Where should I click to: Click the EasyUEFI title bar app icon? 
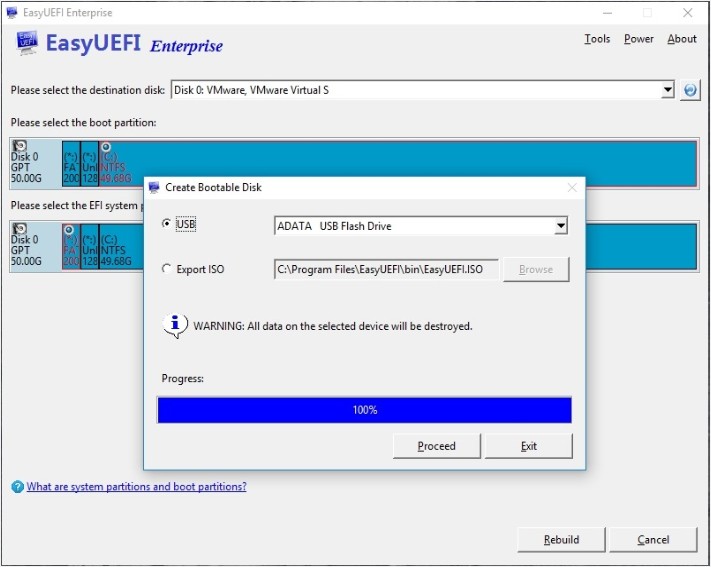12,12
